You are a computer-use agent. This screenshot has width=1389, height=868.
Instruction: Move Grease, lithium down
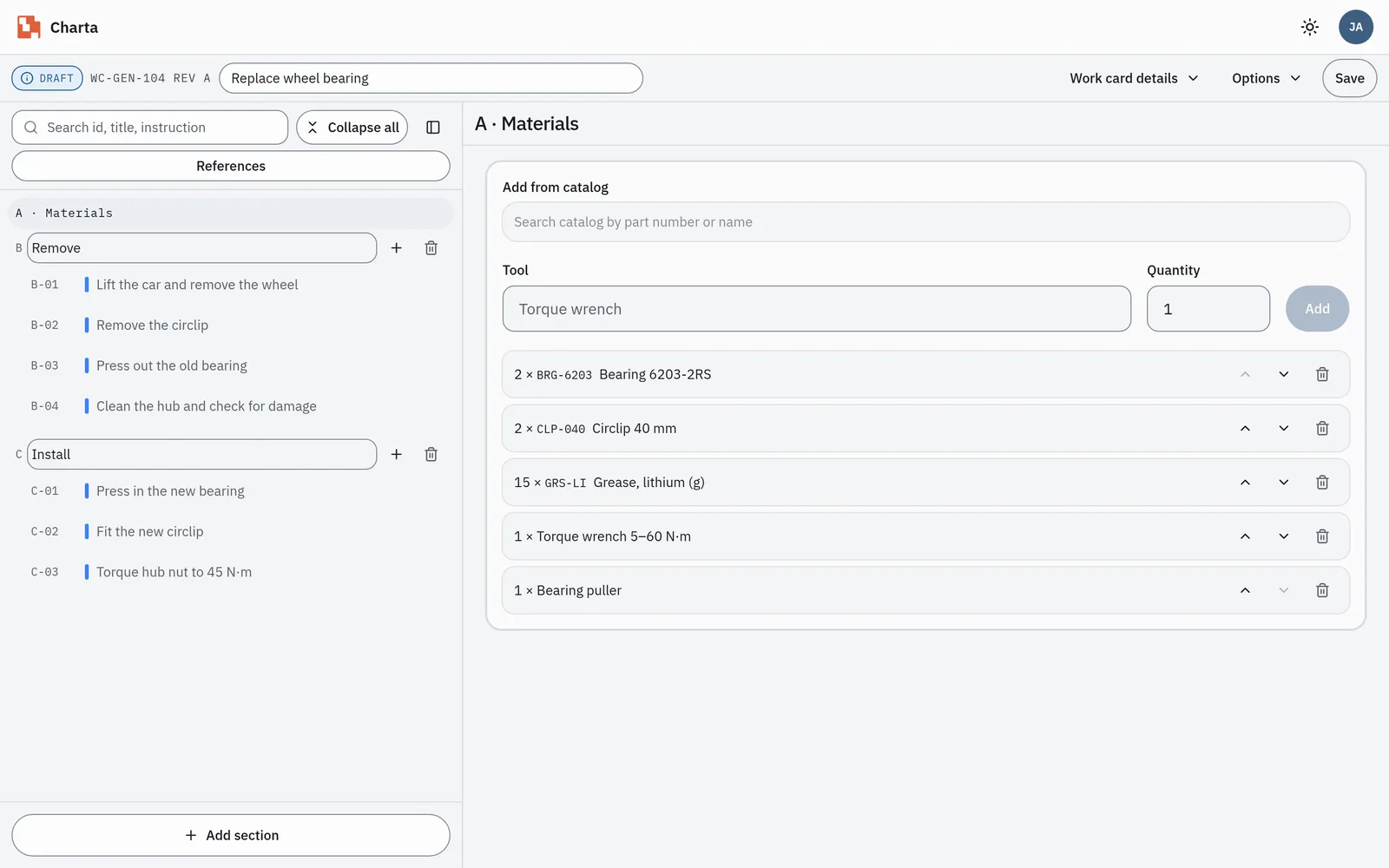1284,482
